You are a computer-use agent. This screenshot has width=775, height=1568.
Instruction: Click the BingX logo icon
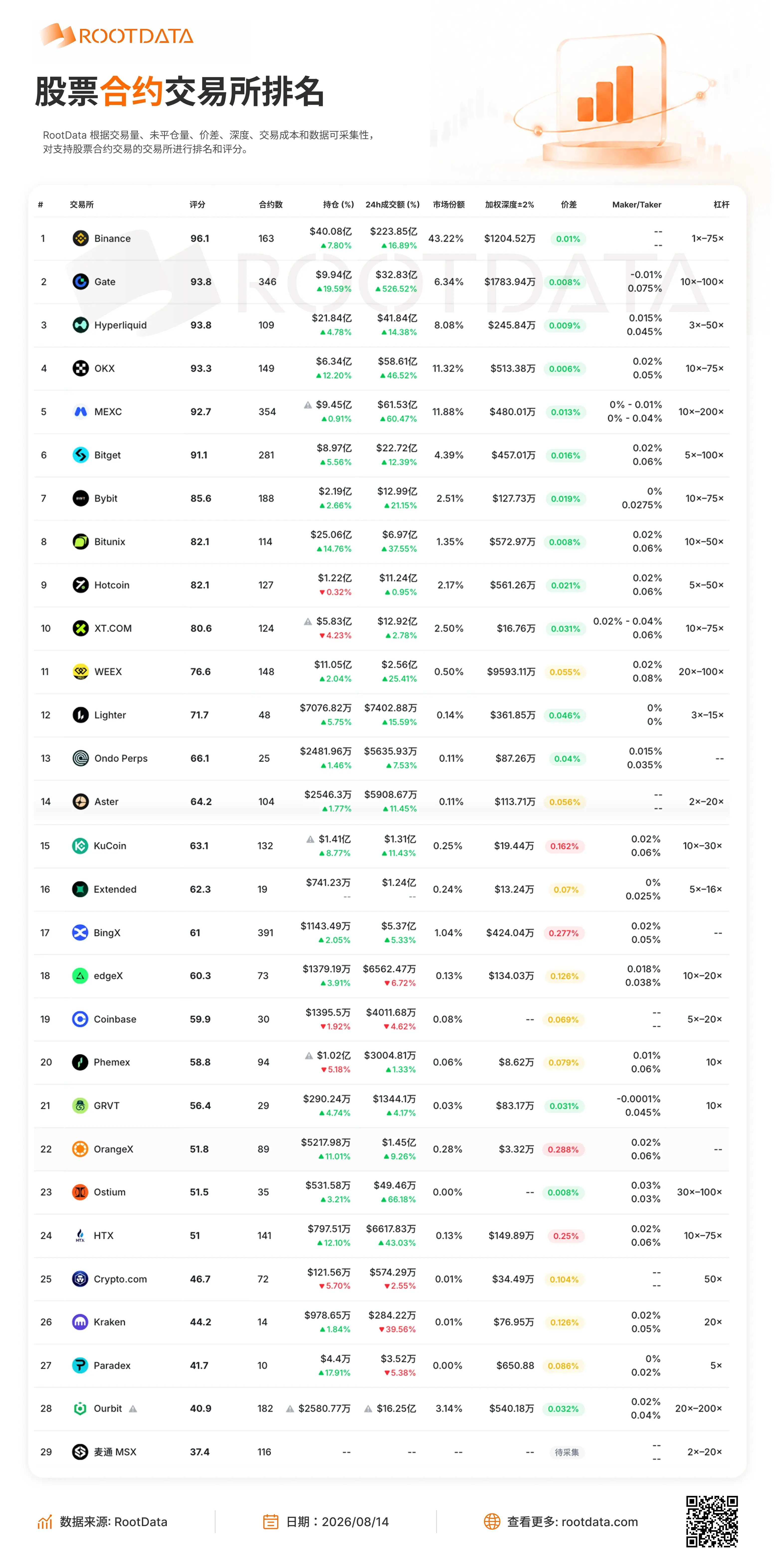[80, 933]
